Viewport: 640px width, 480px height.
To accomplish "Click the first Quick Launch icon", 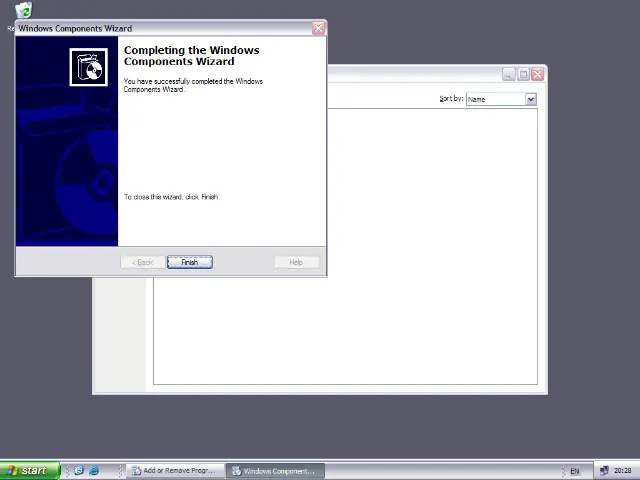I will click(x=79, y=471).
